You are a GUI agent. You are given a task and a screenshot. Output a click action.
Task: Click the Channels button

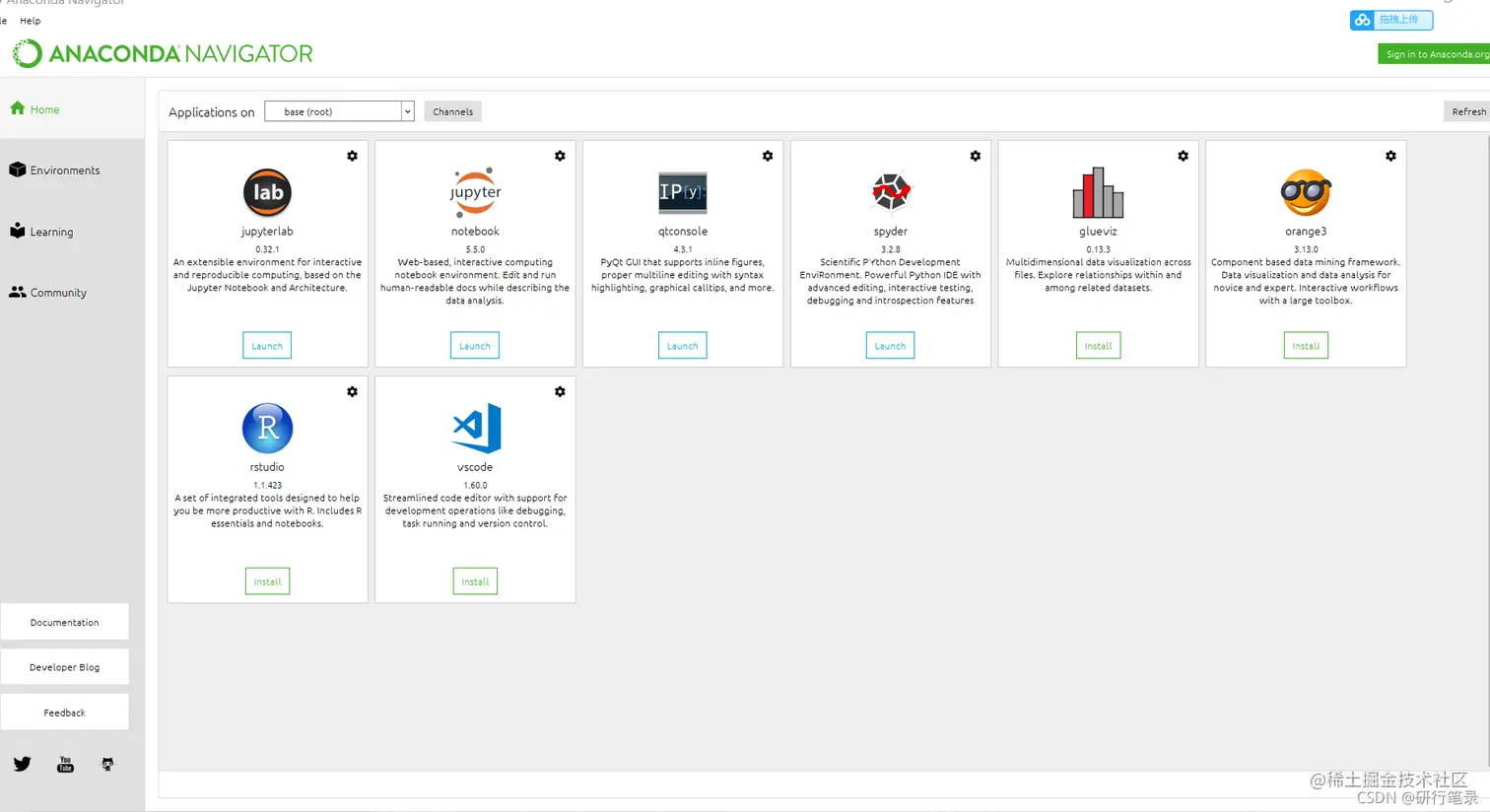click(453, 111)
